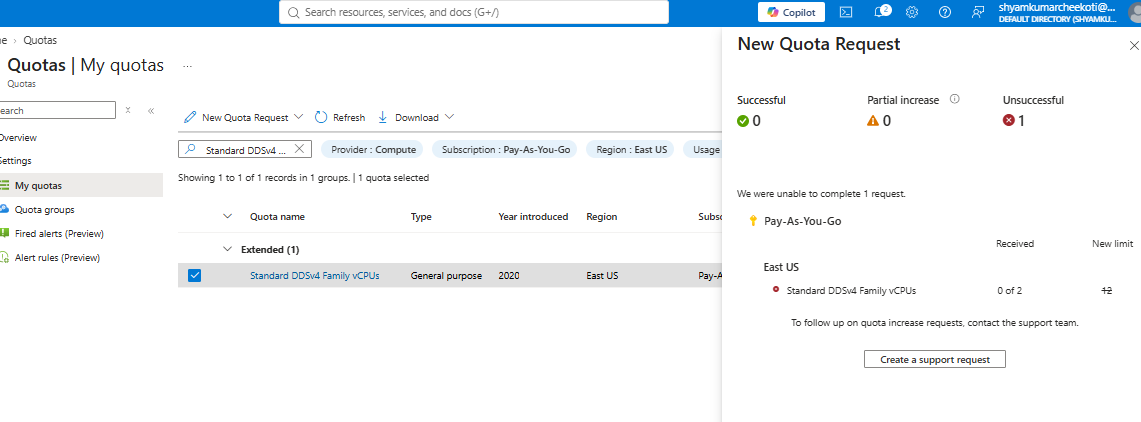Collapse the sidebar with the double chevron
Screen dimensions: 1141x422
[x=151, y=111]
